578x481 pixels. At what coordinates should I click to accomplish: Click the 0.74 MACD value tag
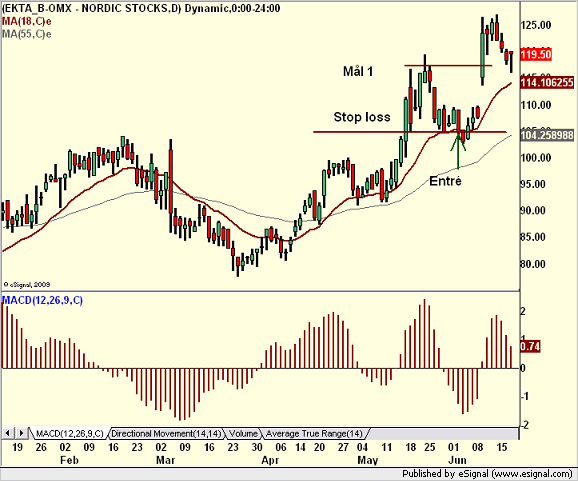pos(530,346)
